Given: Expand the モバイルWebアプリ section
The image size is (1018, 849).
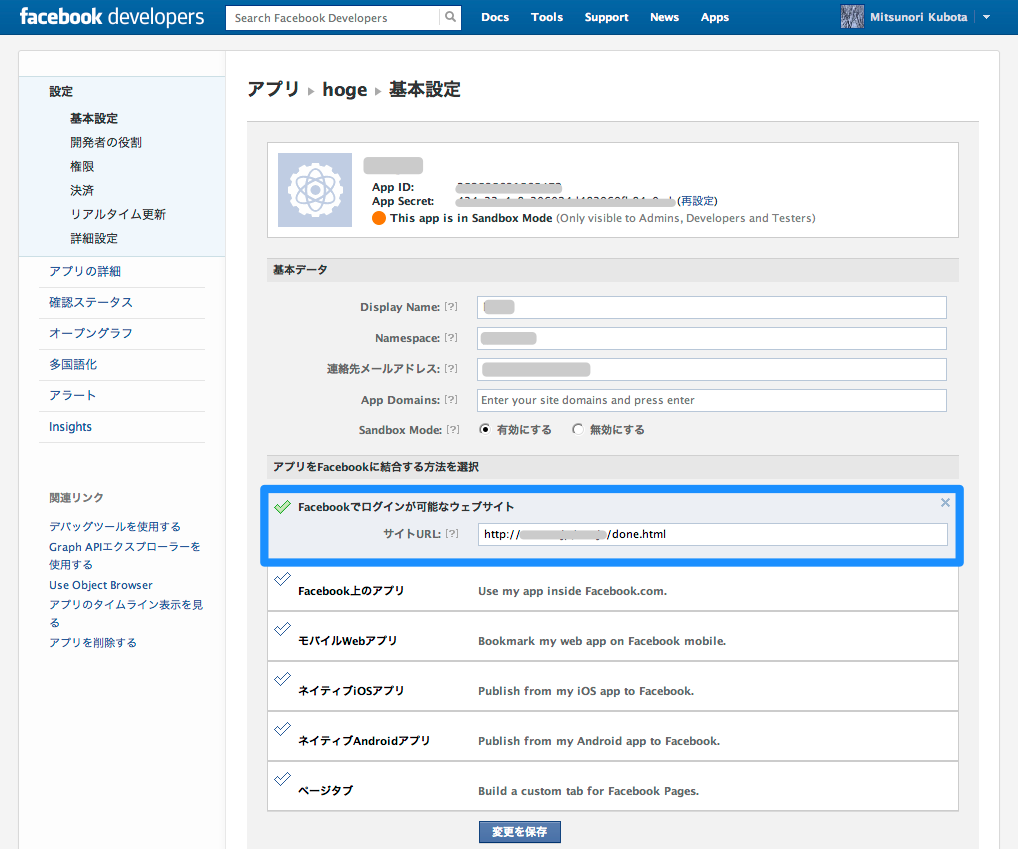Looking at the screenshot, I should click(347, 641).
